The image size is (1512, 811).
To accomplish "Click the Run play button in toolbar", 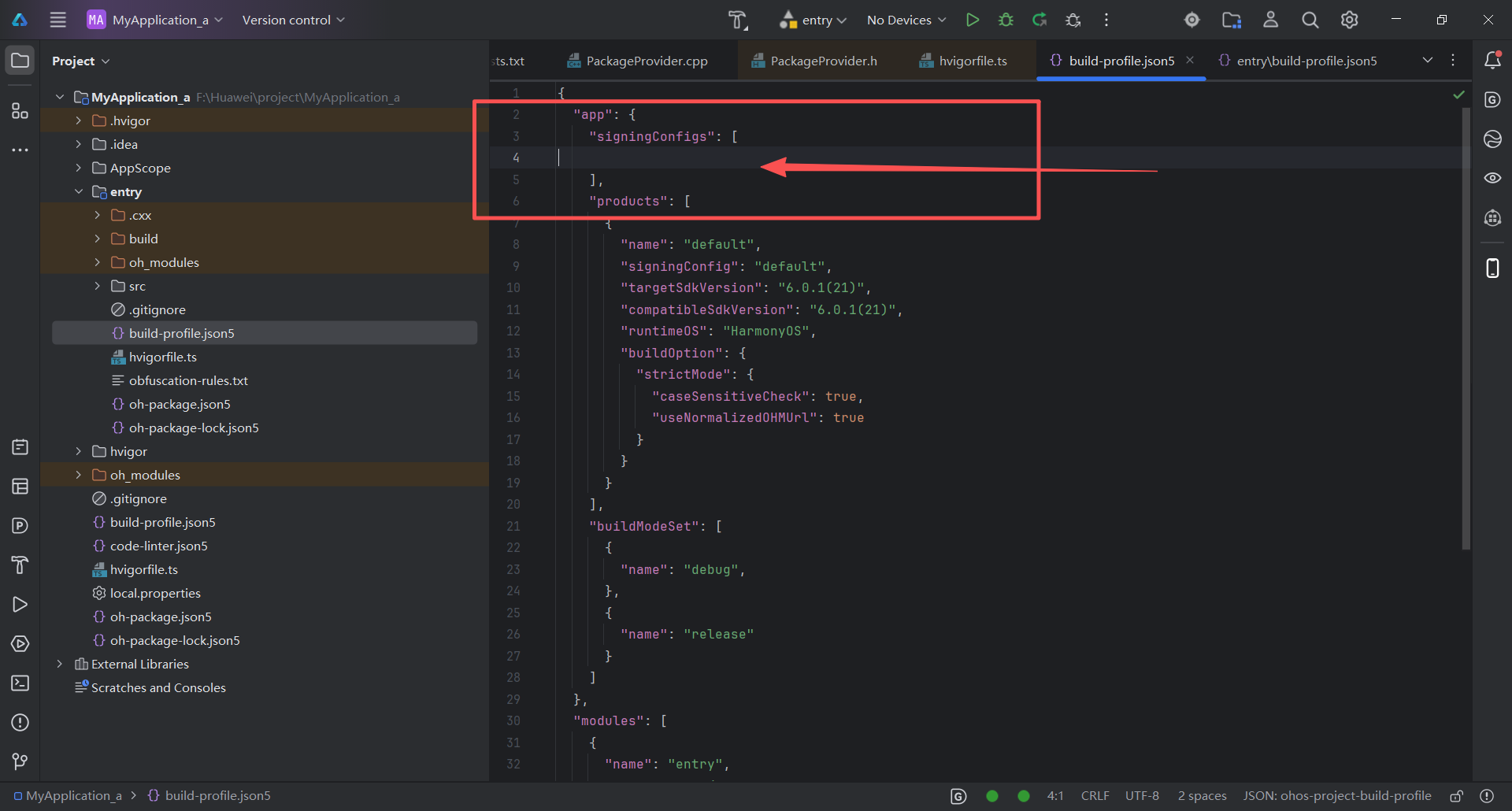I will (x=973, y=20).
